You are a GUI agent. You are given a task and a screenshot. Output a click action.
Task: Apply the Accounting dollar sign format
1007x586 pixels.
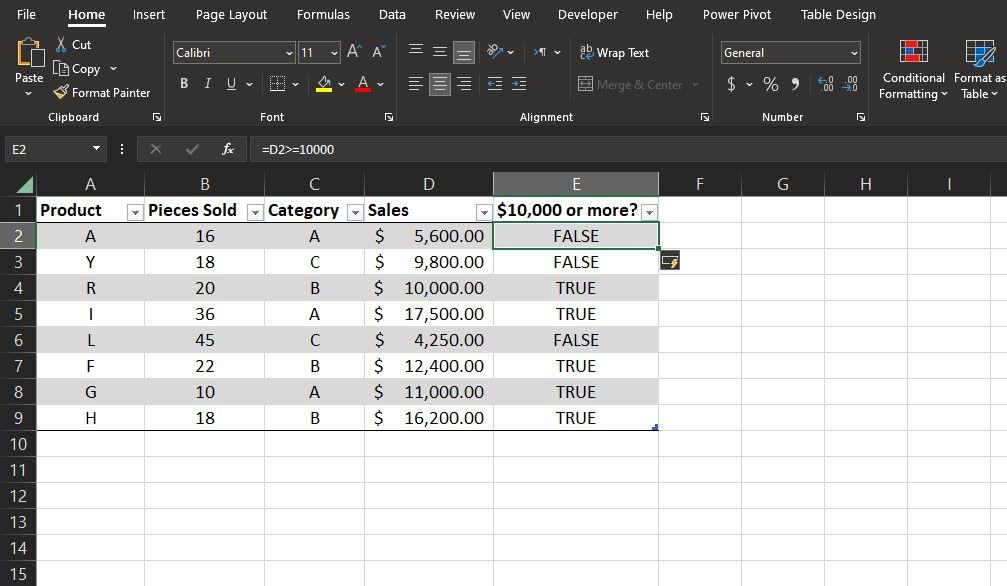[732, 84]
